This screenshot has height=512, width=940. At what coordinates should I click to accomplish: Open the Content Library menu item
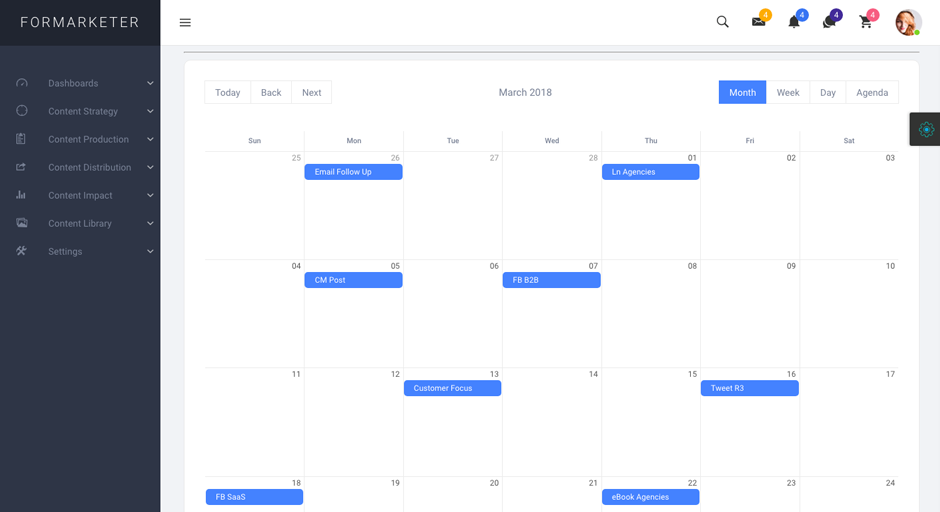(x=80, y=224)
